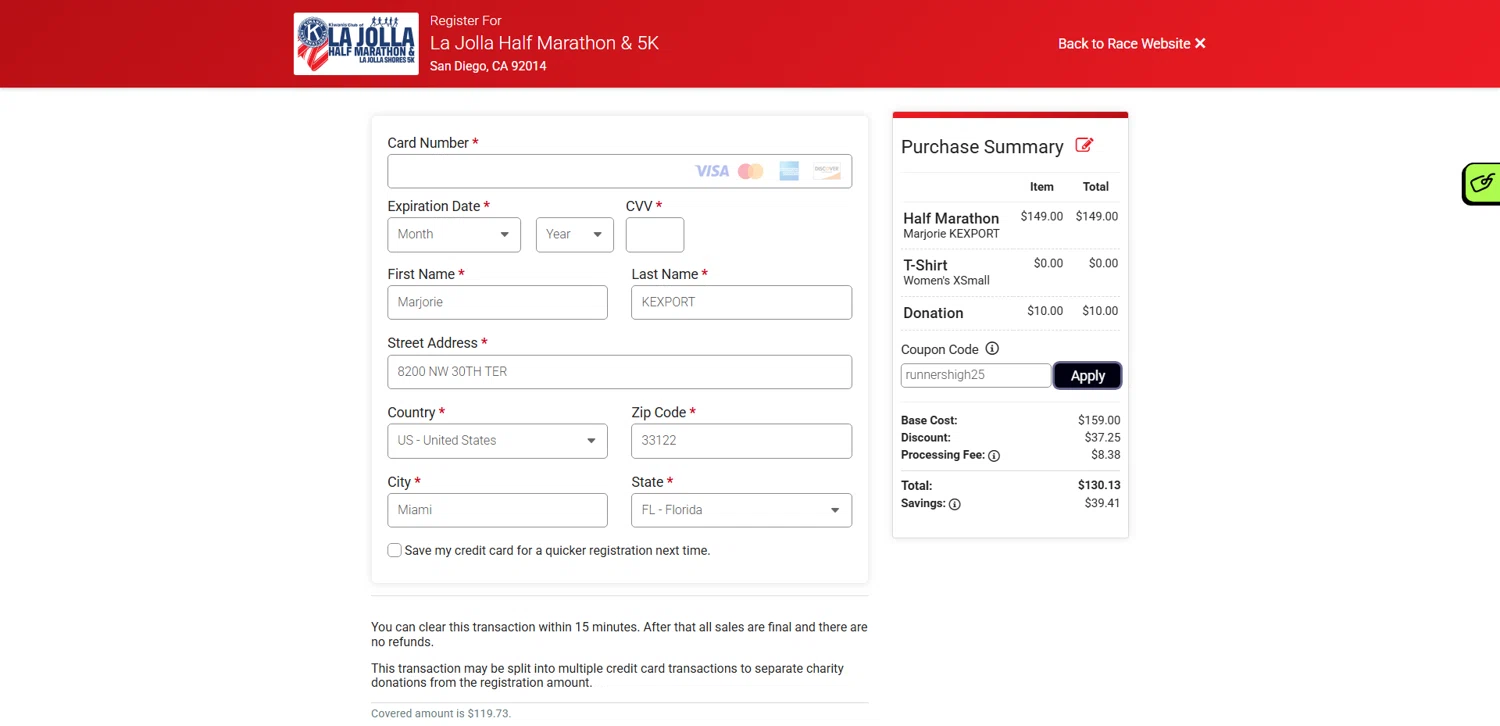Click the Zip Code field
The height and width of the screenshot is (726, 1500).
(x=741, y=441)
